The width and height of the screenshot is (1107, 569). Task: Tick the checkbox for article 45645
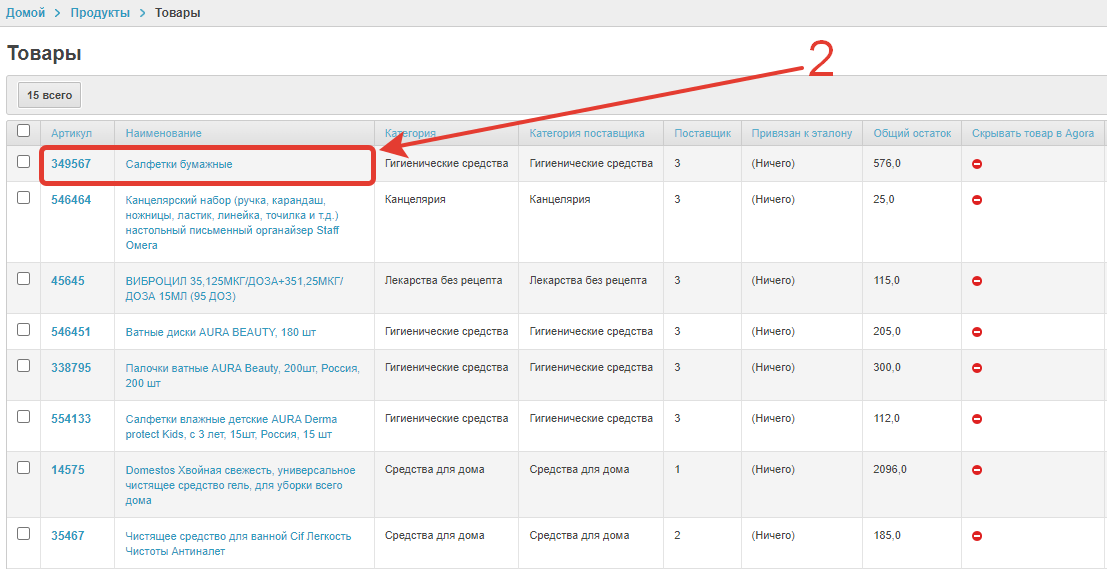point(23,279)
